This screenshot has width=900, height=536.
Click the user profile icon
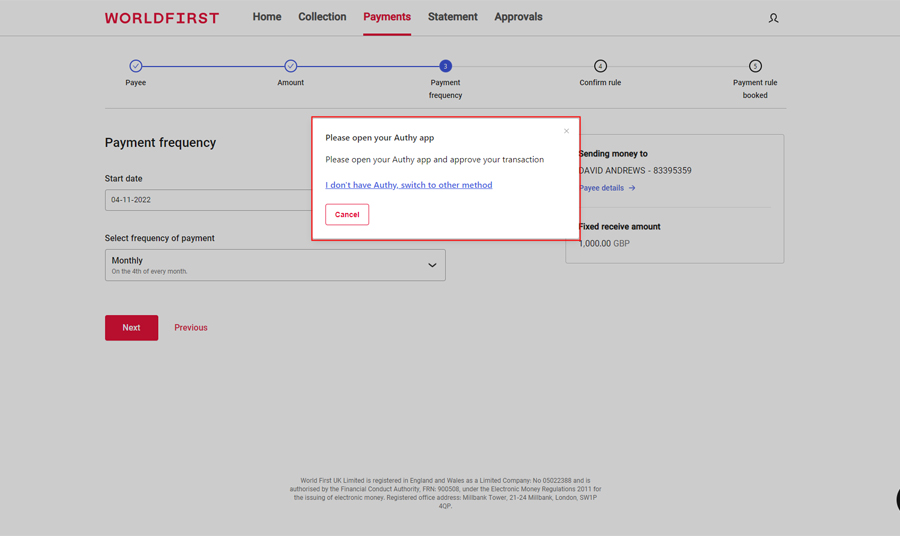tap(773, 18)
